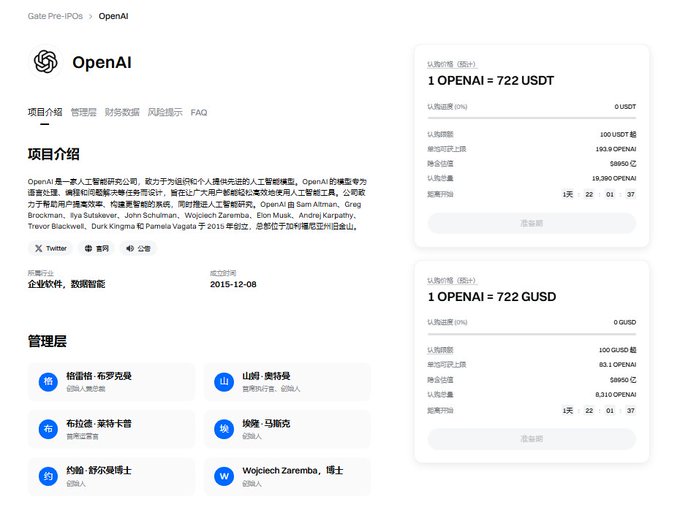Click the 埃 avatar of 埃隆·马斯克
Screen dimensions: 680x510
(x=224, y=429)
